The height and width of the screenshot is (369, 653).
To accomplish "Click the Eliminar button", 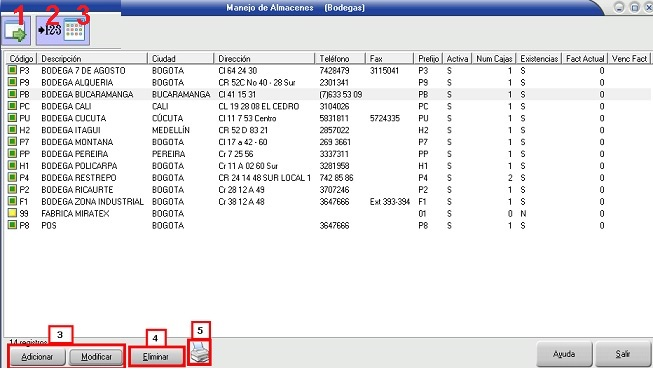I will point(156,357).
